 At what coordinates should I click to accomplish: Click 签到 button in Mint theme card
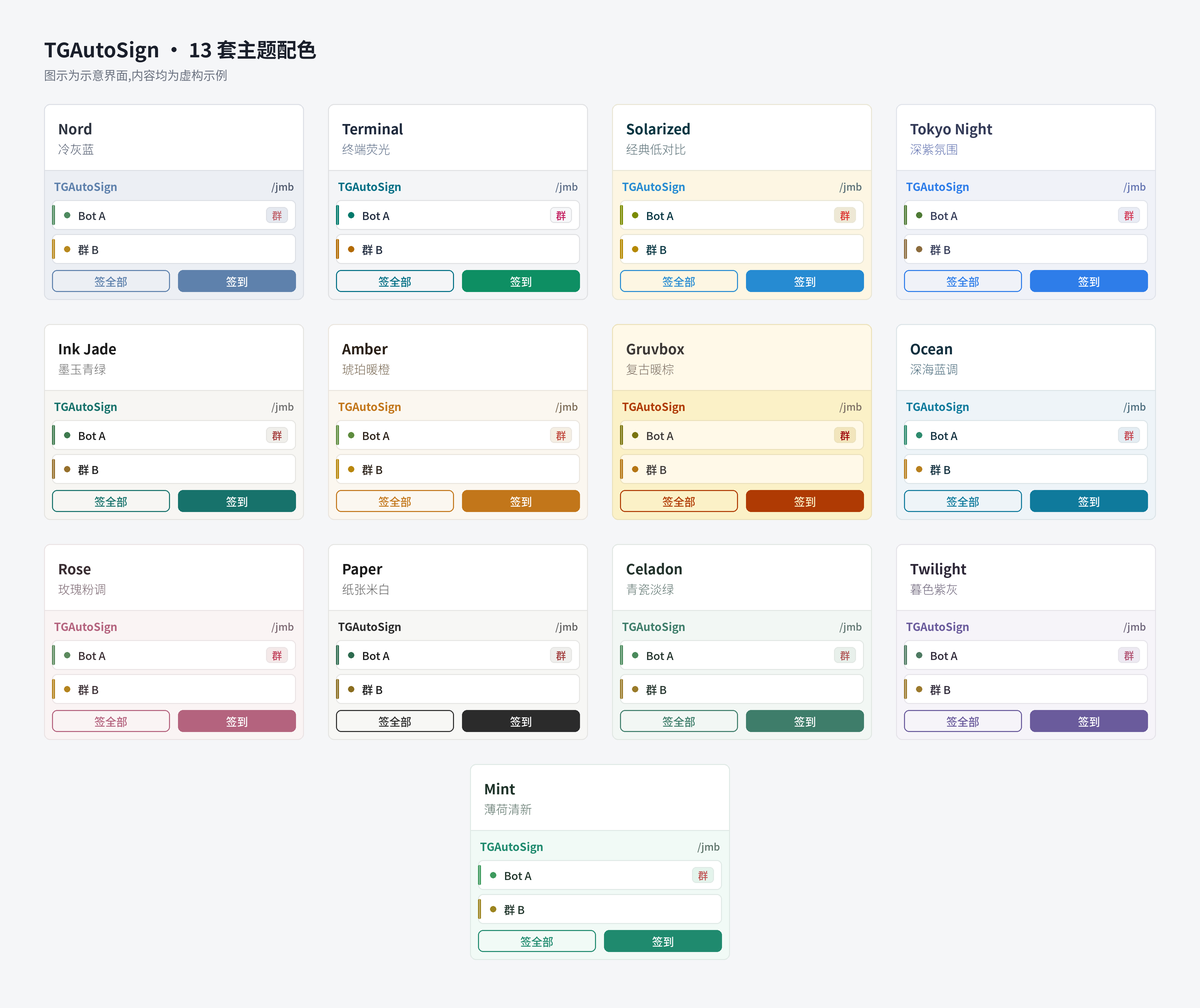[x=663, y=941]
